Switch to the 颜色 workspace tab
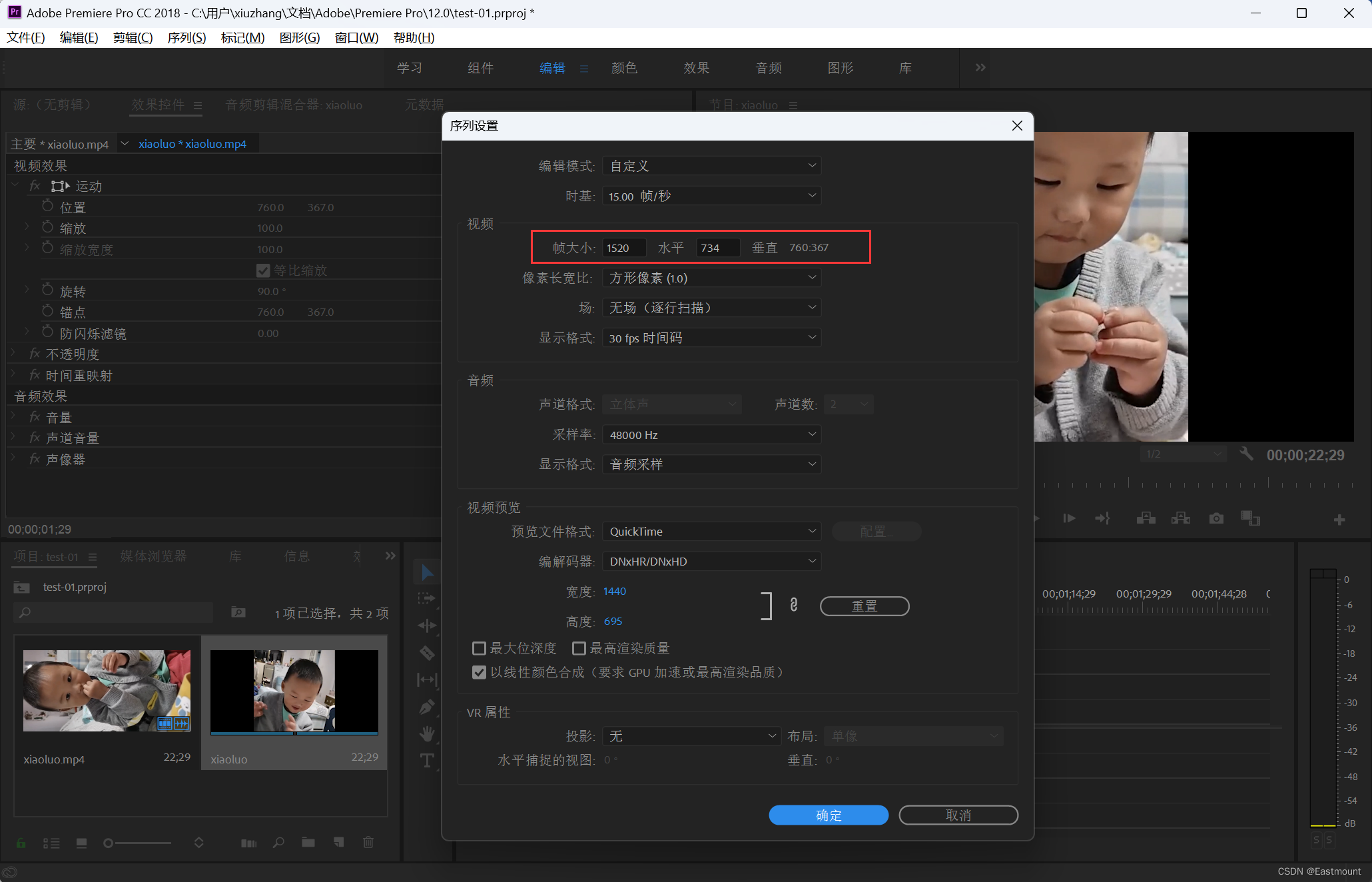This screenshot has width=1372, height=882. [x=624, y=68]
